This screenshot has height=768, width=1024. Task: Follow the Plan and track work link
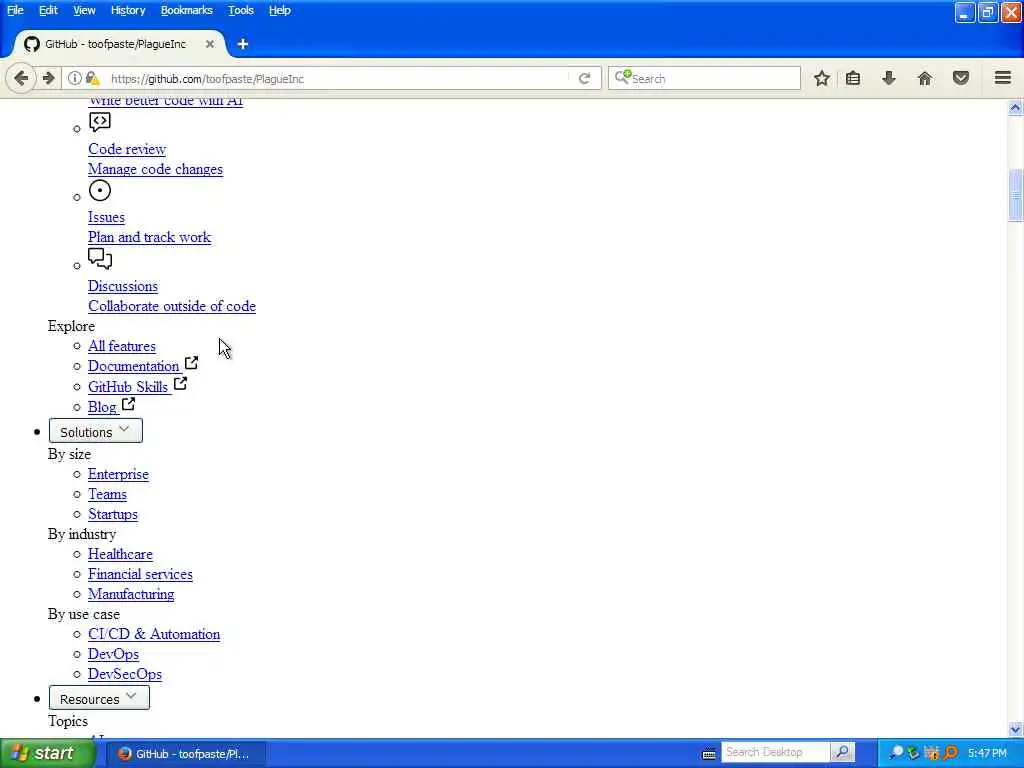(150, 237)
